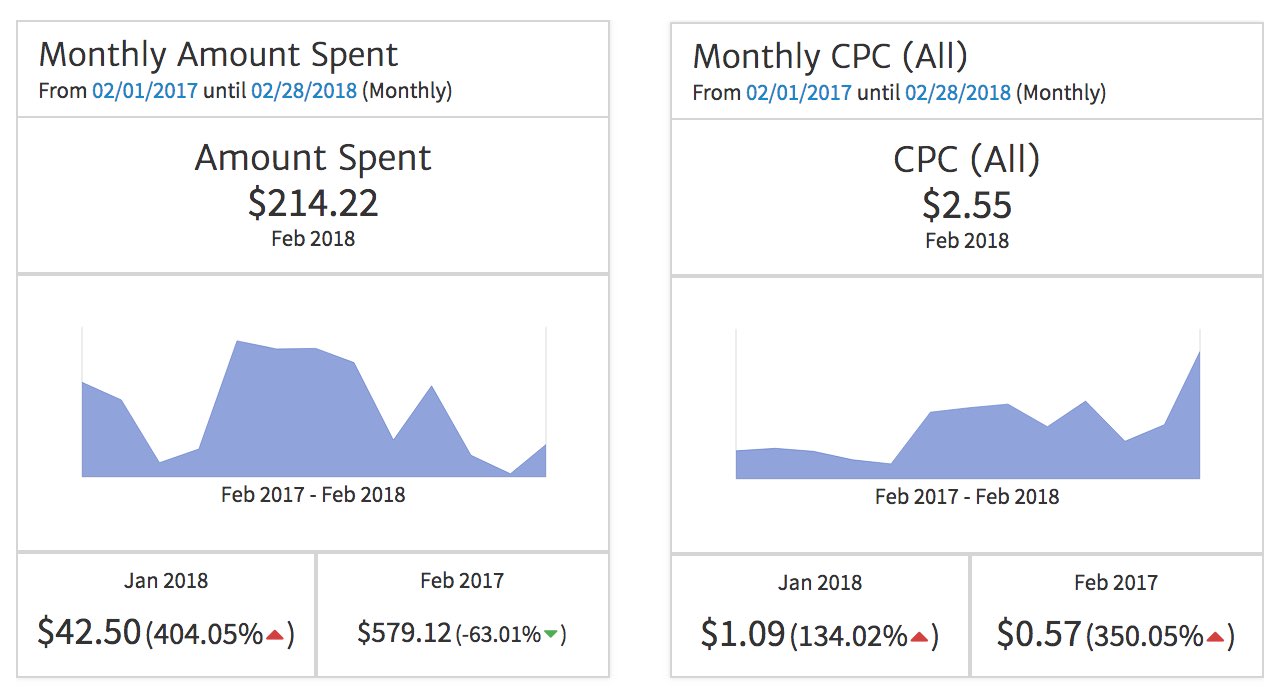This screenshot has height=698, width=1286.
Task: Open the 02/28/2018 end date in Amount Spent
Action: [304, 91]
